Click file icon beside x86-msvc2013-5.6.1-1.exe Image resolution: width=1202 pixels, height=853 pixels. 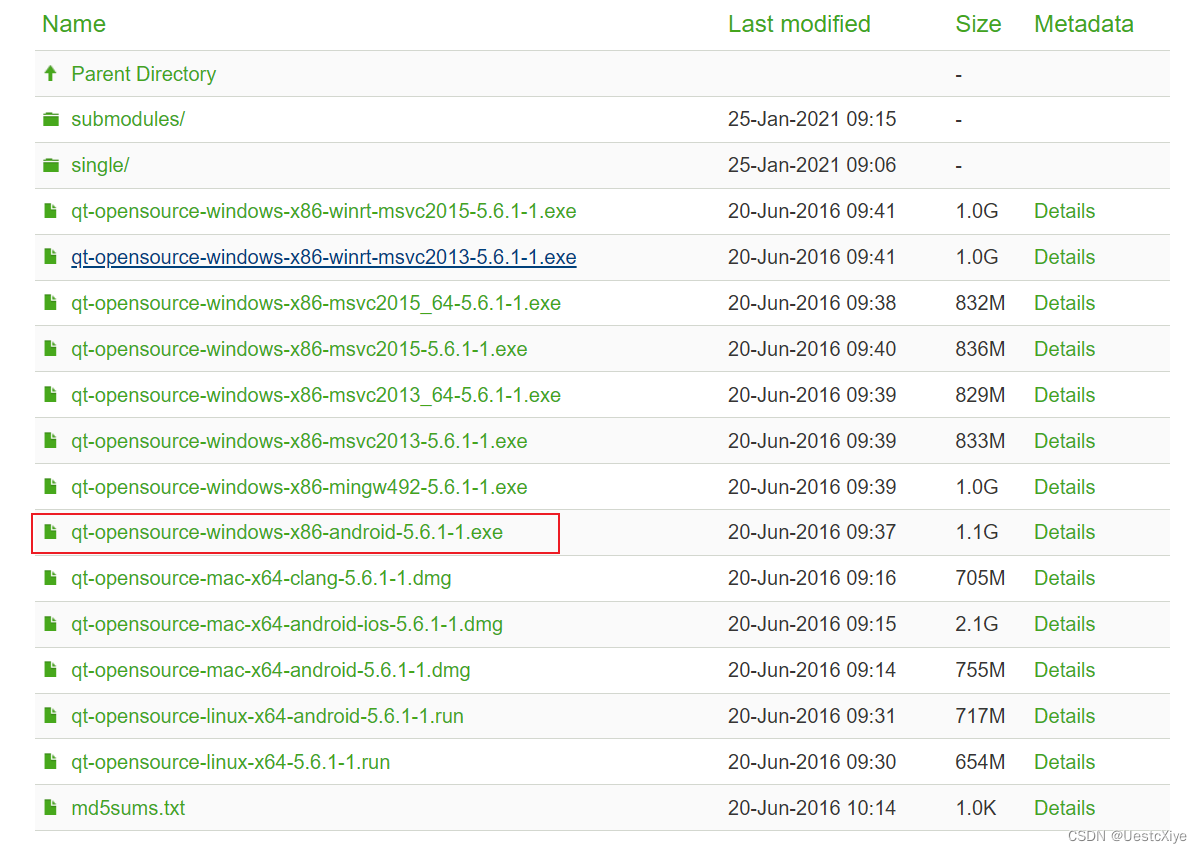(x=50, y=441)
